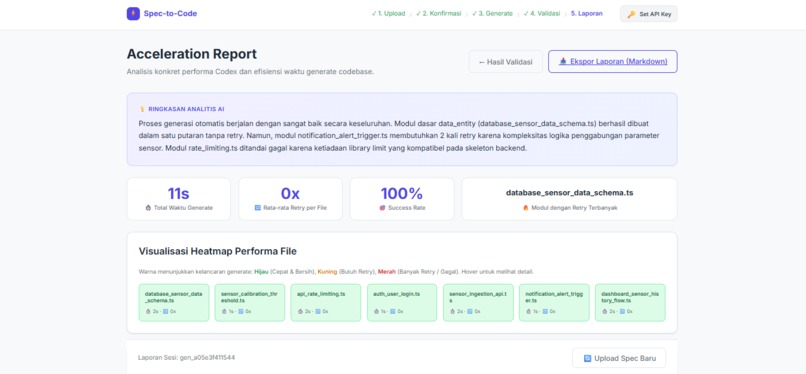Select the api_rate_limiting.ts heatmap tile
The height and width of the screenshot is (374, 806).
coord(326,303)
